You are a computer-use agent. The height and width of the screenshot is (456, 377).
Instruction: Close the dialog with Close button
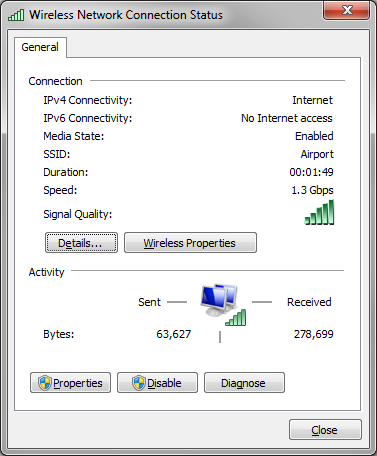click(325, 430)
